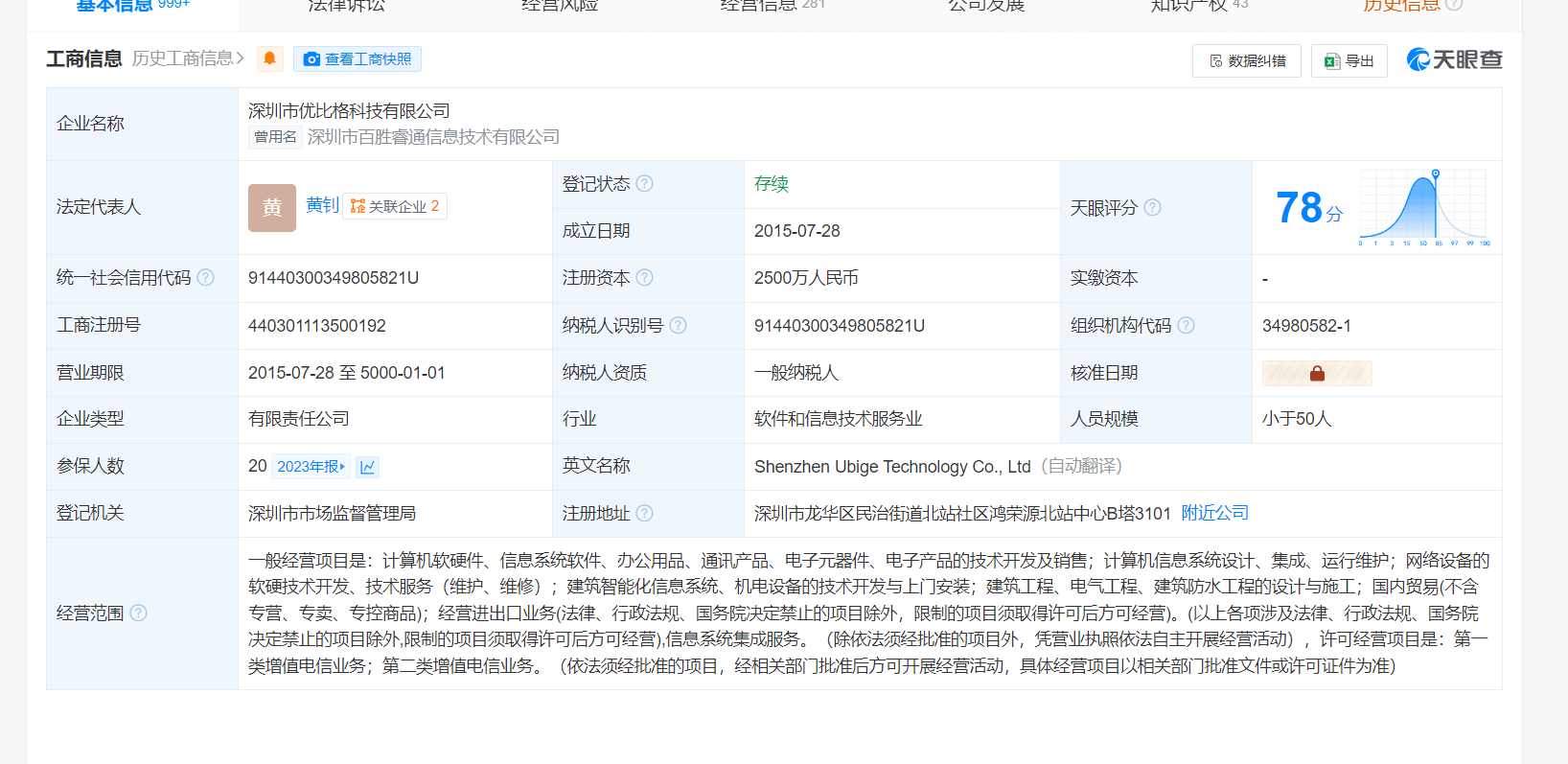The height and width of the screenshot is (764, 1568).
Task: Click credit code 91440300349805821U under 统一社会信用代码
Action: click(x=334, y=278)
